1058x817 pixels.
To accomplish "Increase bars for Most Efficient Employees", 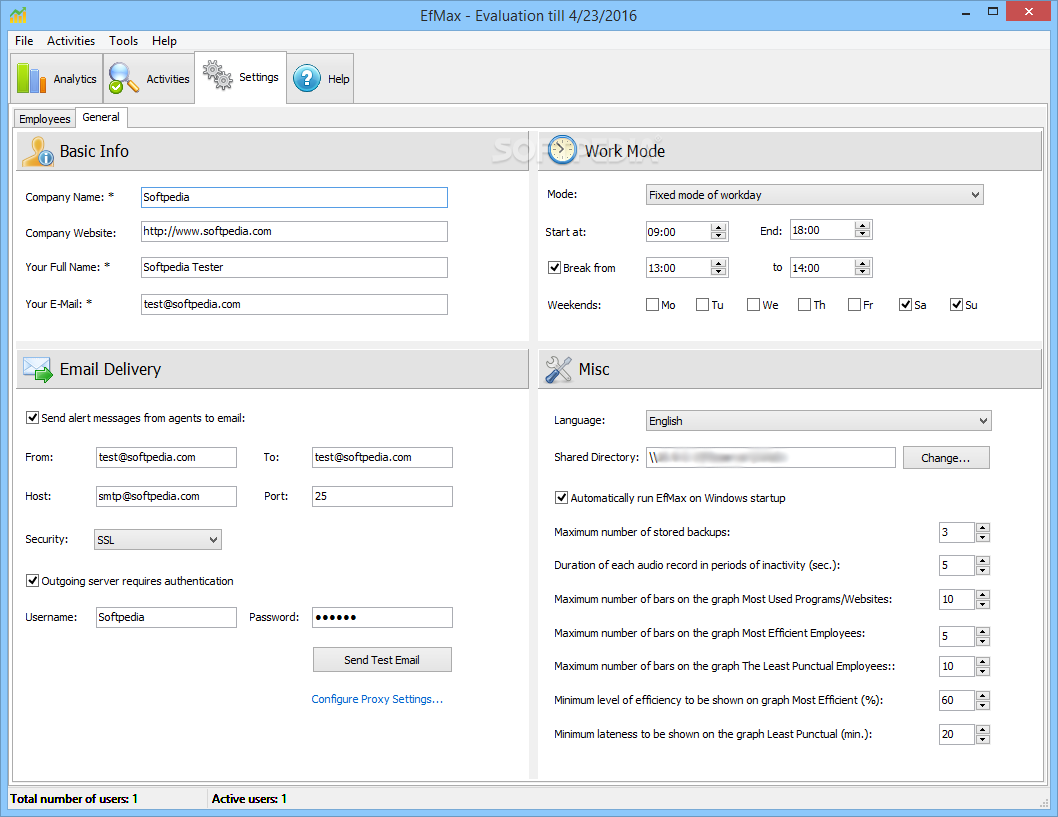I will (x=982, y=631).
